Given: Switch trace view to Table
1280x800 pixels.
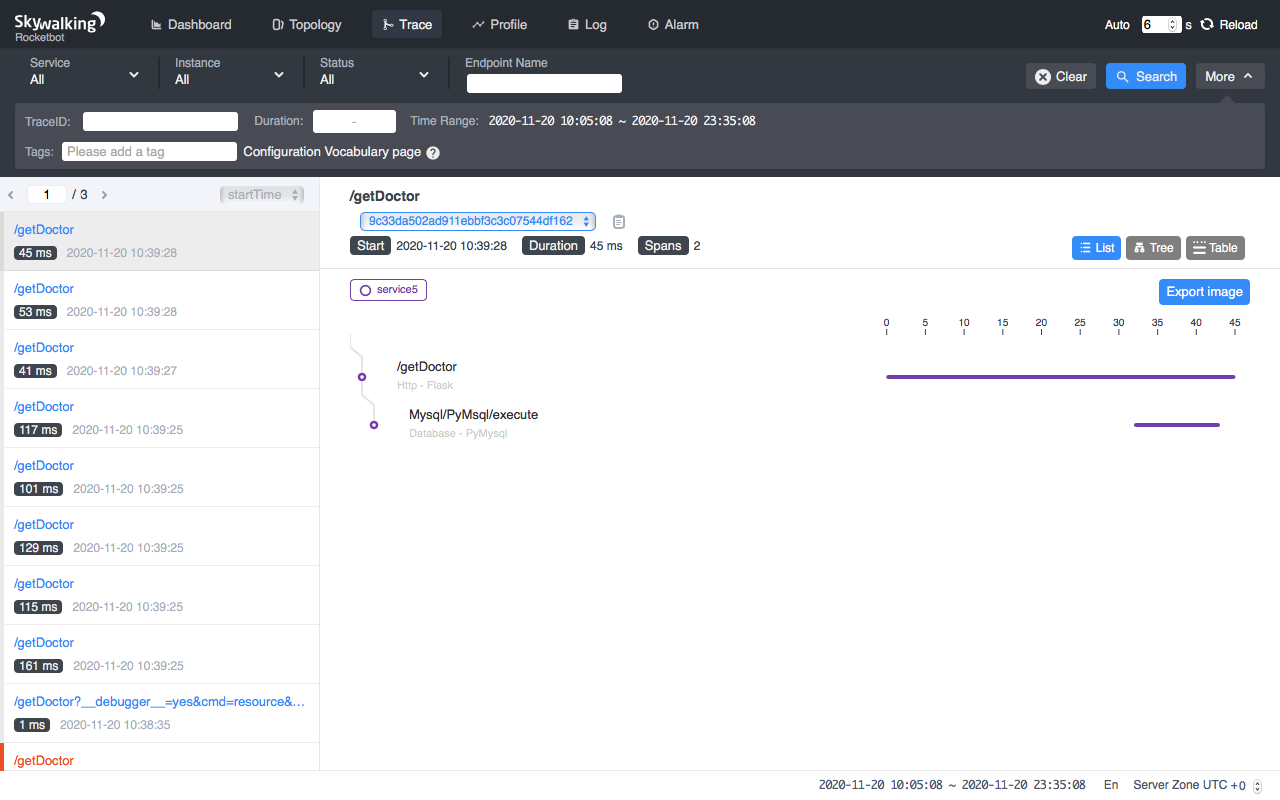Looking at the screenshot, I should 1215,248.
